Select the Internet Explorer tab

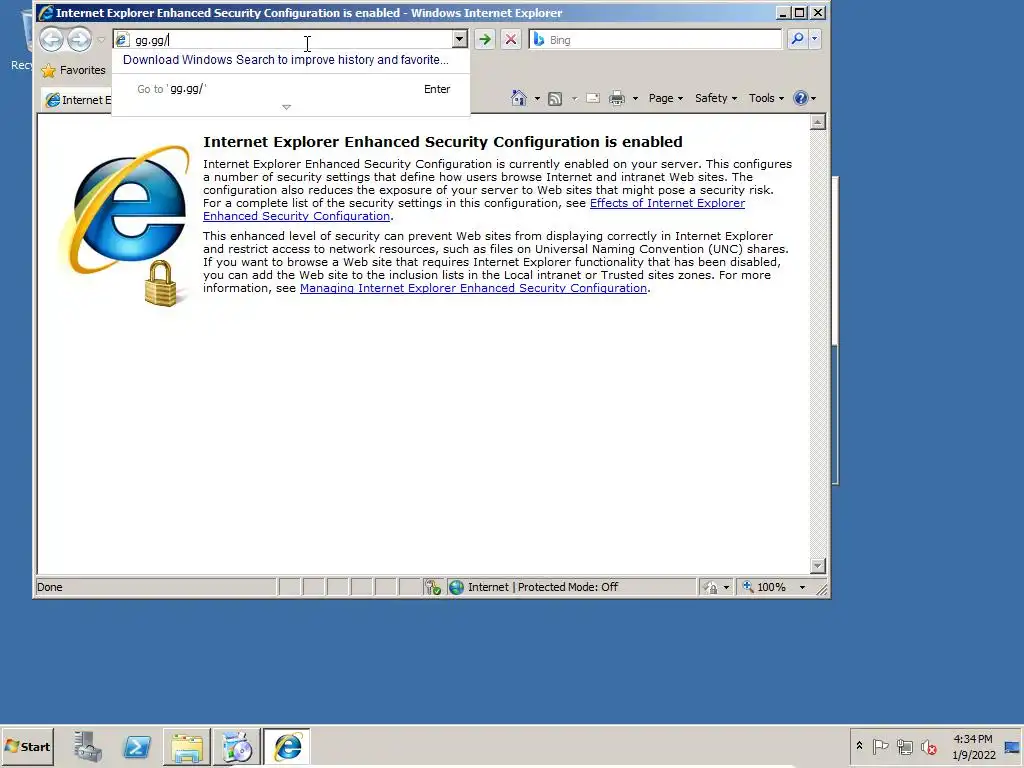point(77,100)
